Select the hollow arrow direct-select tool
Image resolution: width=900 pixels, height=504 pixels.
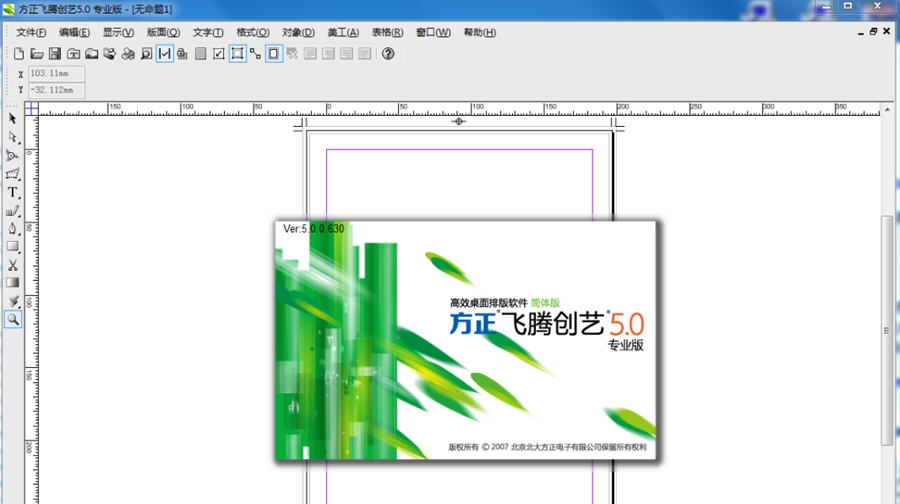[13, 137]
